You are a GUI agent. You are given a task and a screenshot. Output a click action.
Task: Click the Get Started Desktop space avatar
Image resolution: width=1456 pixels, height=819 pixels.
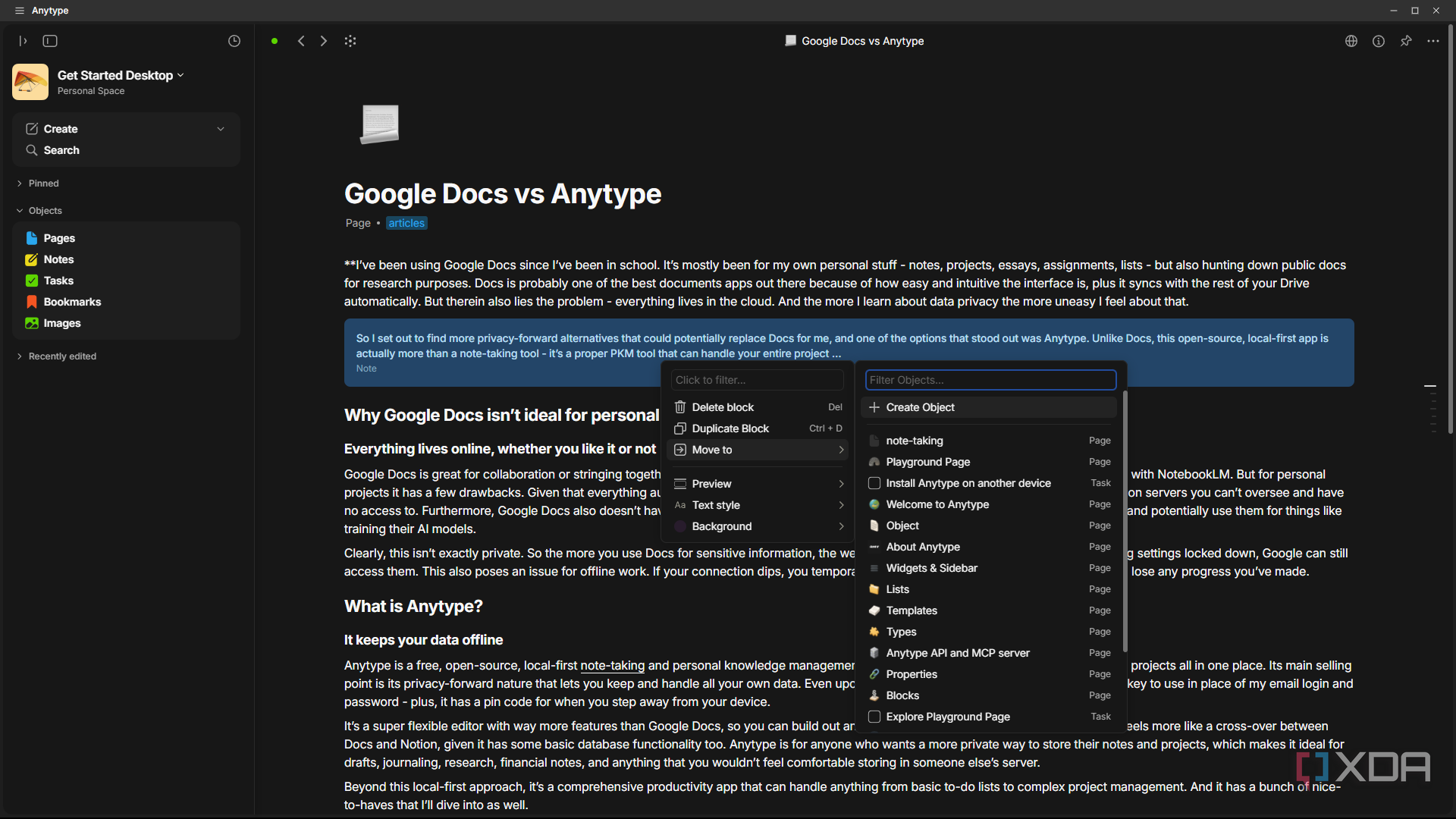click(30, 82)
